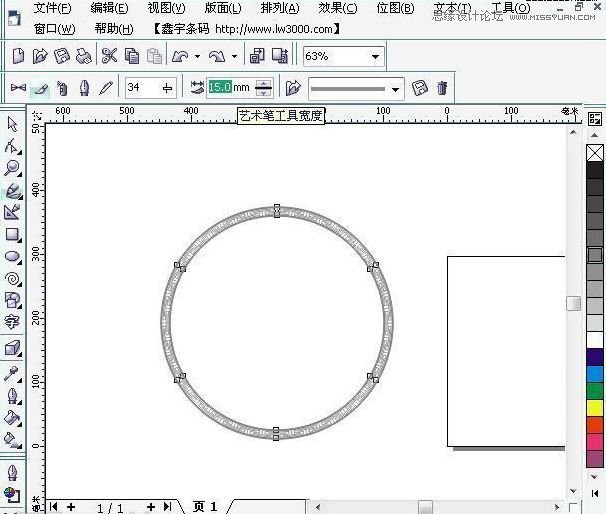
Task: Open the brush stroke list dropdown
Action: [395, 89]
